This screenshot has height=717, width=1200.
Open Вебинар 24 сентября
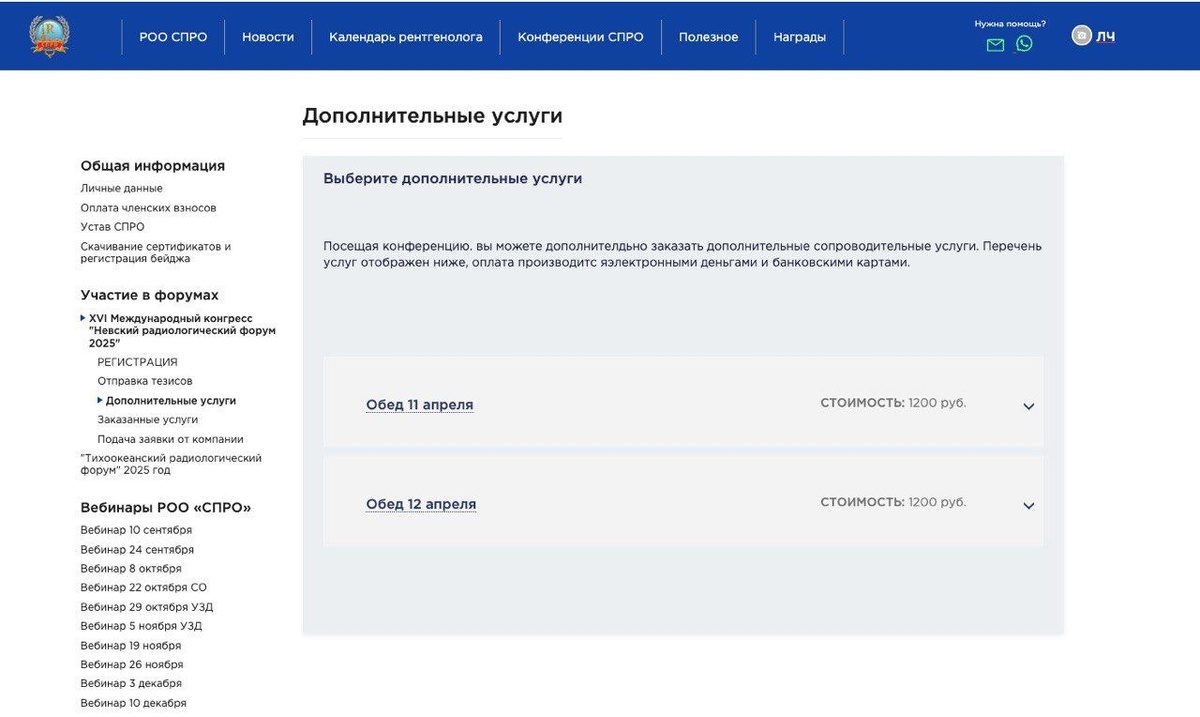[x=137, y=550]
